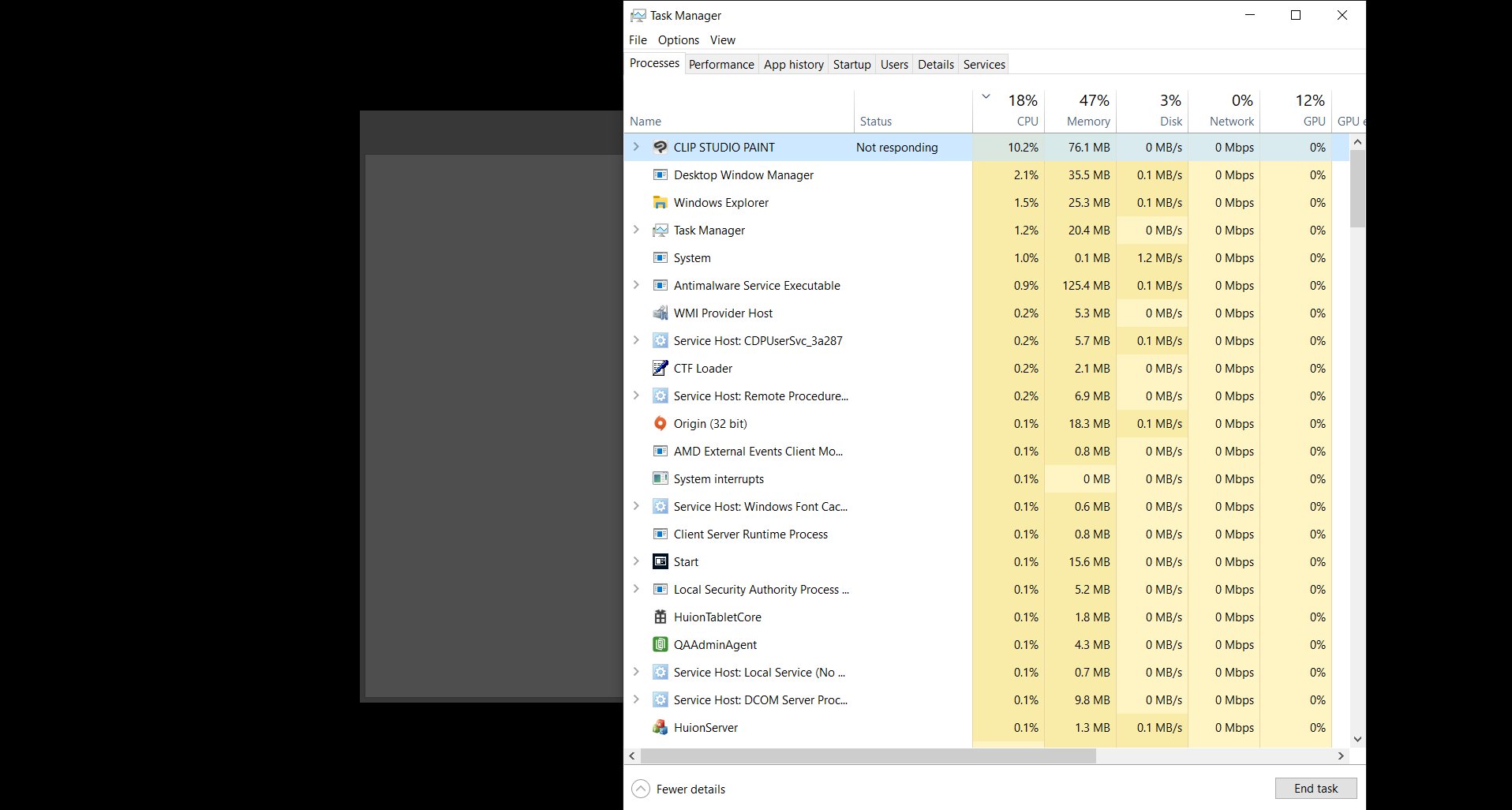Image resolution: width=1512 pixels, height=810 pixels.
Task: Click the scroll right arrow
Action: tap(1341, 756)
